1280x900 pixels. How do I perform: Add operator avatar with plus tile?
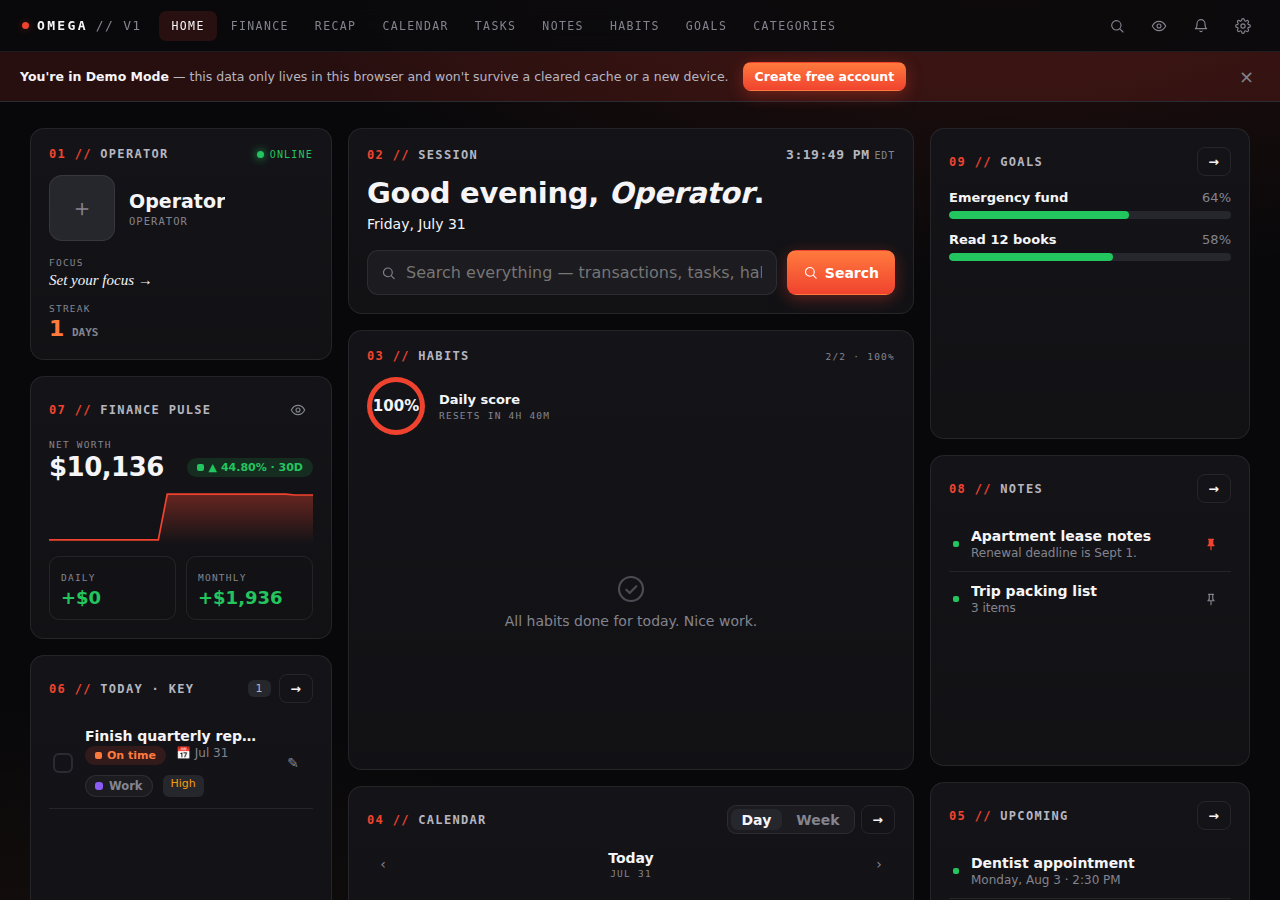pos(82,208)
